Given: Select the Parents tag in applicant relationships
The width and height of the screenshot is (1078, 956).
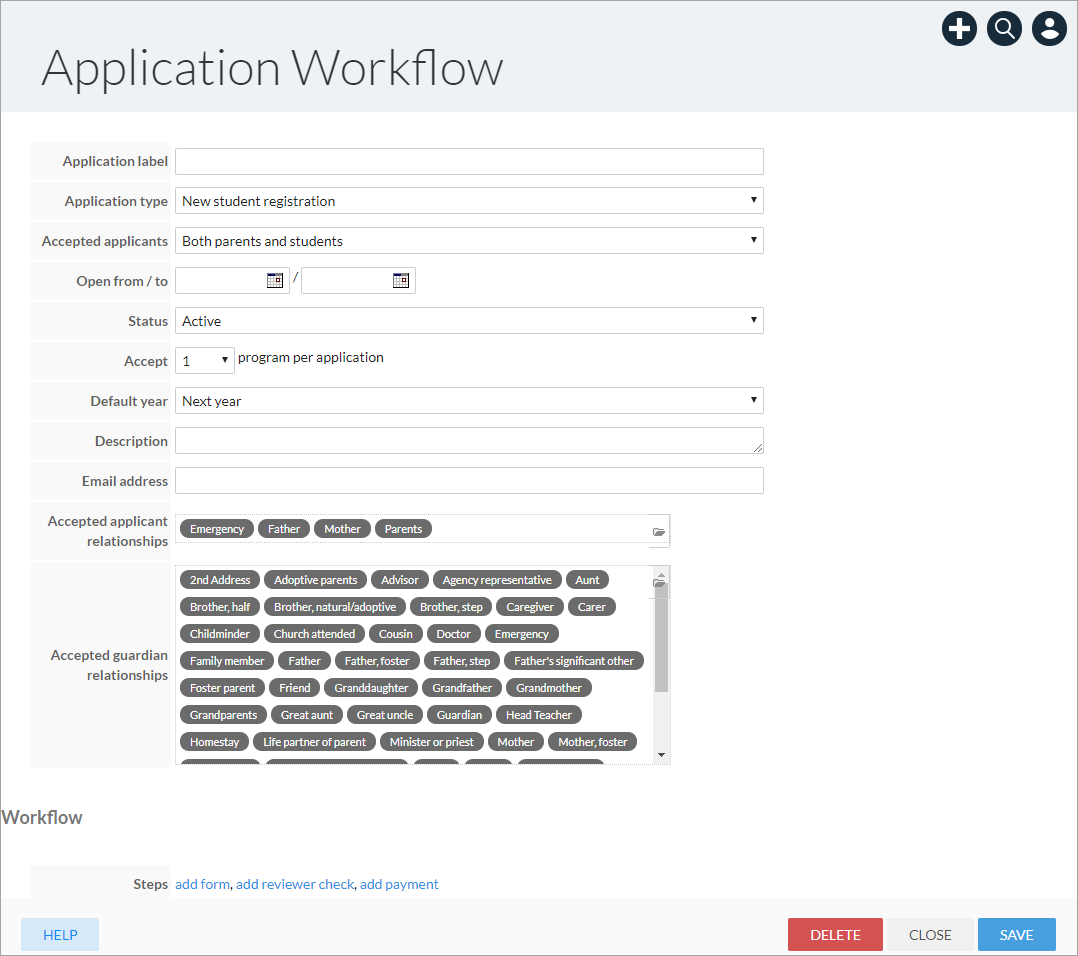Looking at the screenshot, I should [x=403, y=529].
